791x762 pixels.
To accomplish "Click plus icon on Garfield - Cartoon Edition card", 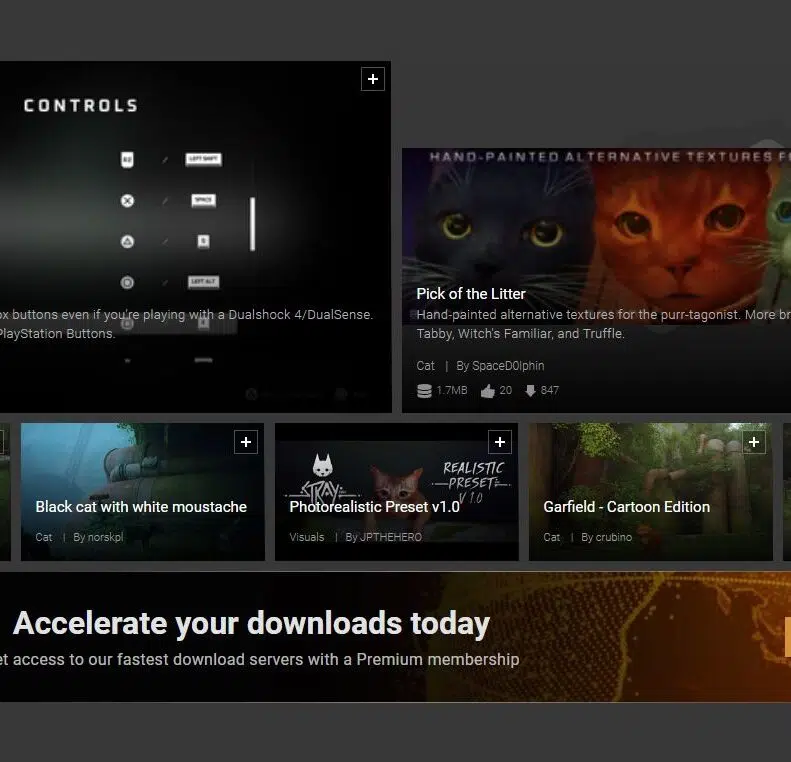I will pos(754,442).
